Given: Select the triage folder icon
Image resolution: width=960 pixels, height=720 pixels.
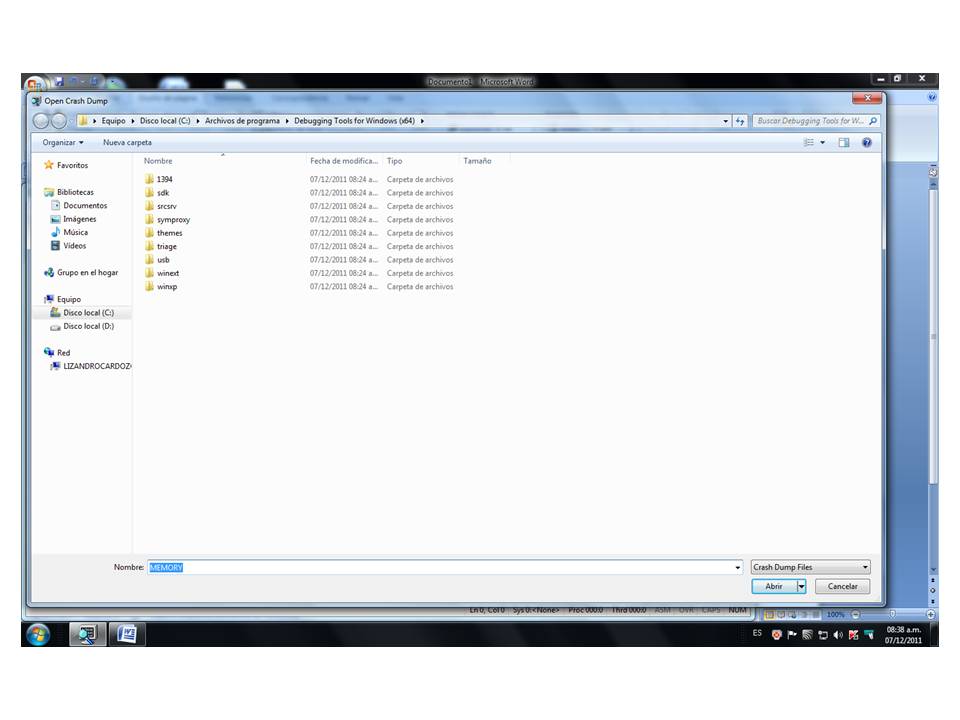Looking at the screenshot, I should pyautogui.click(x=149, y=246).
